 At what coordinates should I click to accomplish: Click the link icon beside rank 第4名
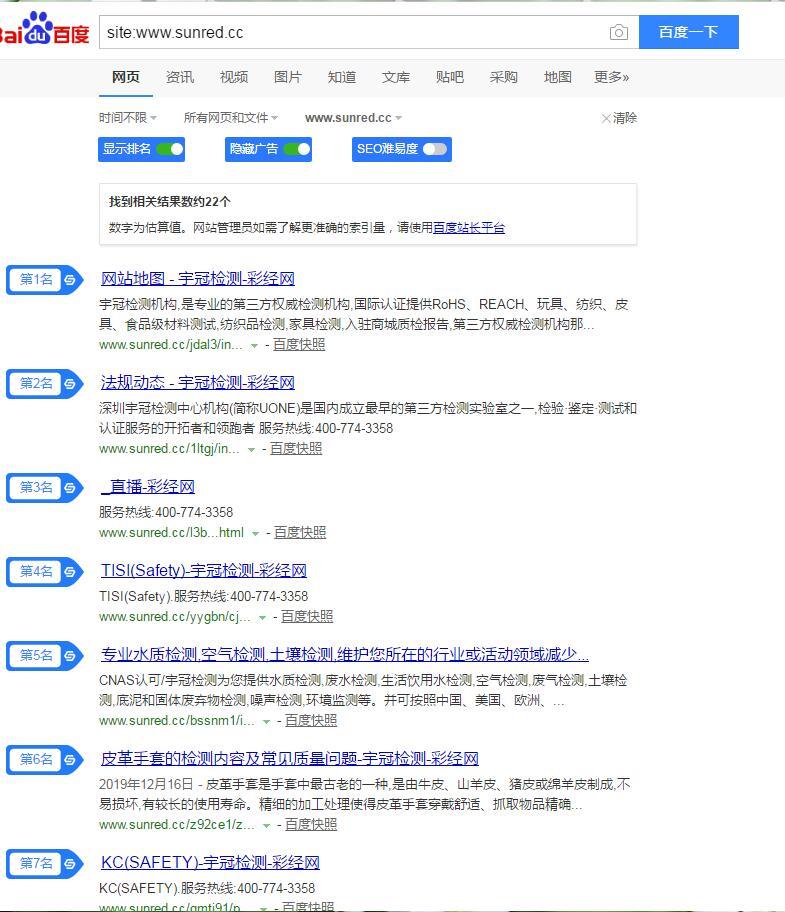[70, 572]
